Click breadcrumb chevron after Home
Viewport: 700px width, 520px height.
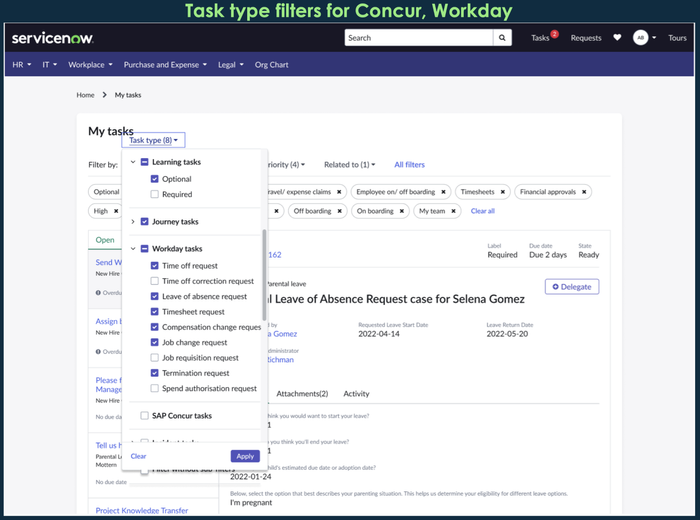pos(104,95)
